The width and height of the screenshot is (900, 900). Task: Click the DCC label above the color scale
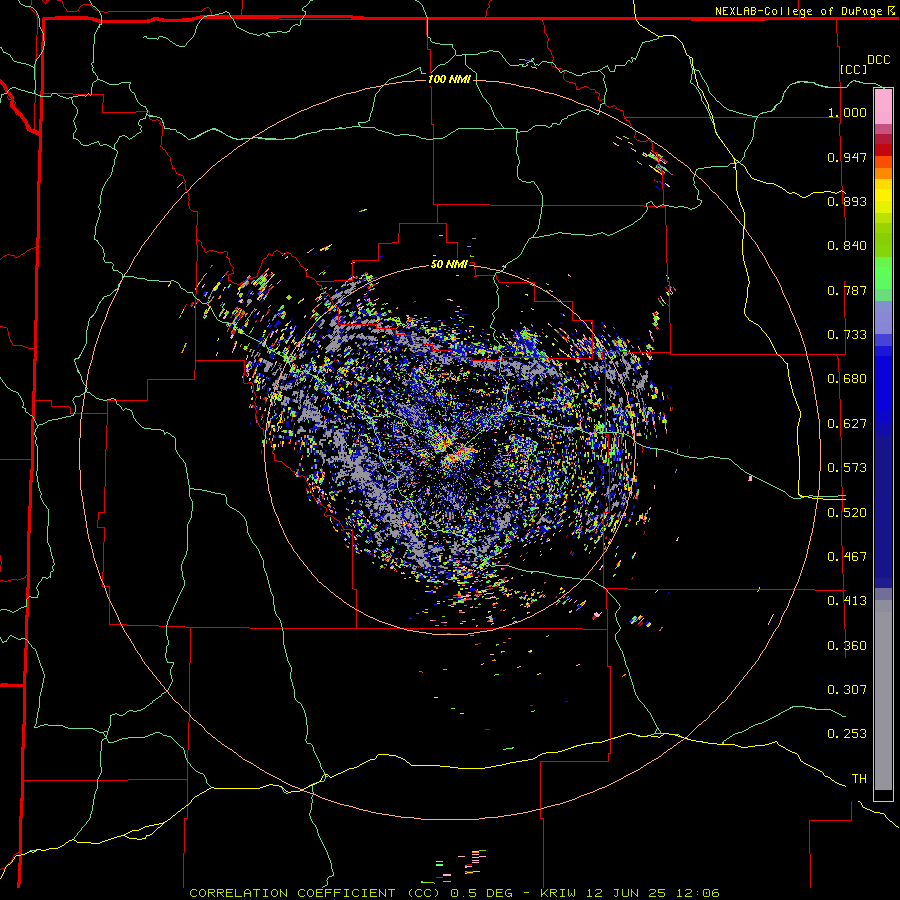[x=879, y=60]
